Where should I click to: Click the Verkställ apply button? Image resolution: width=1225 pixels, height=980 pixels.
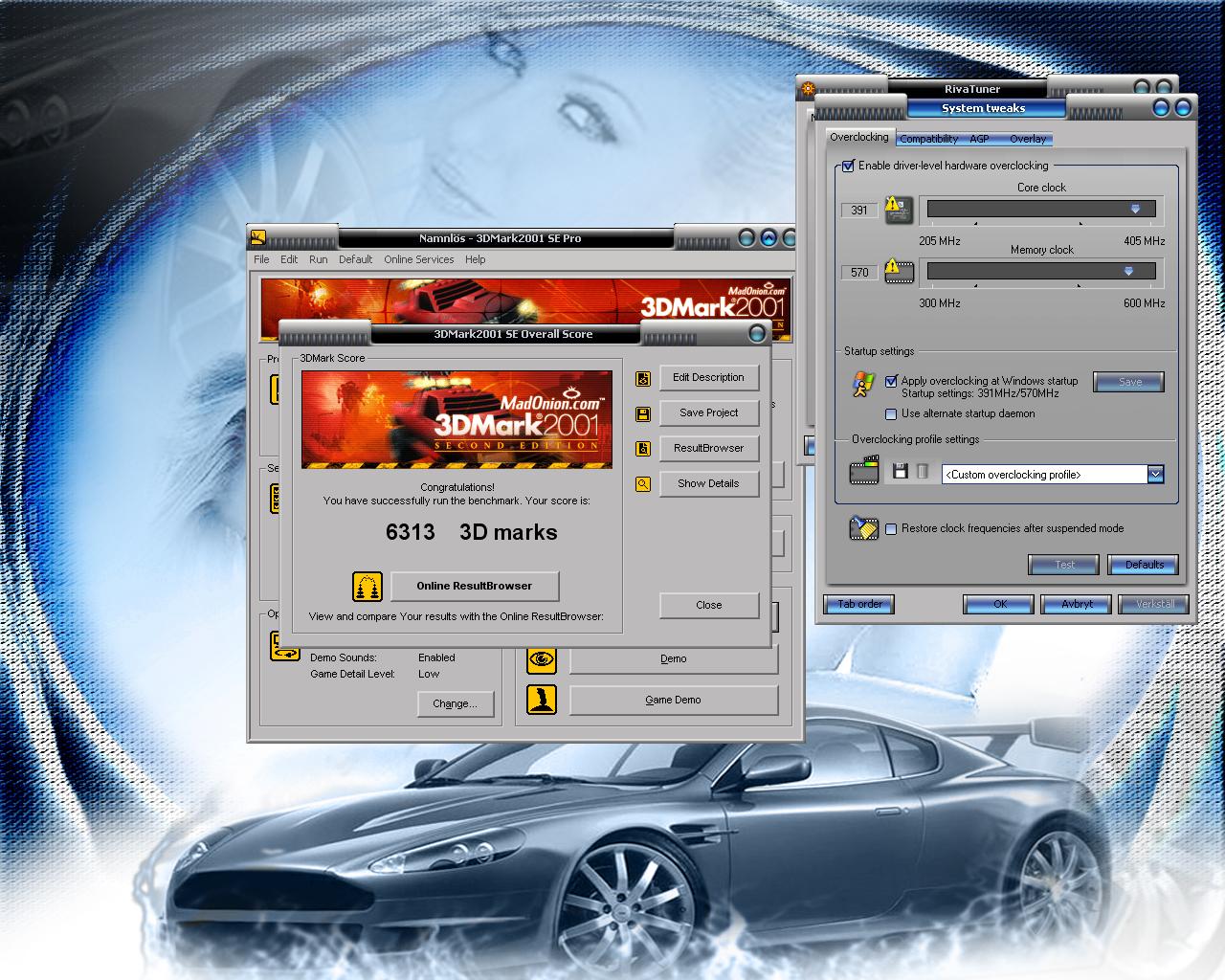[1153, 604]
